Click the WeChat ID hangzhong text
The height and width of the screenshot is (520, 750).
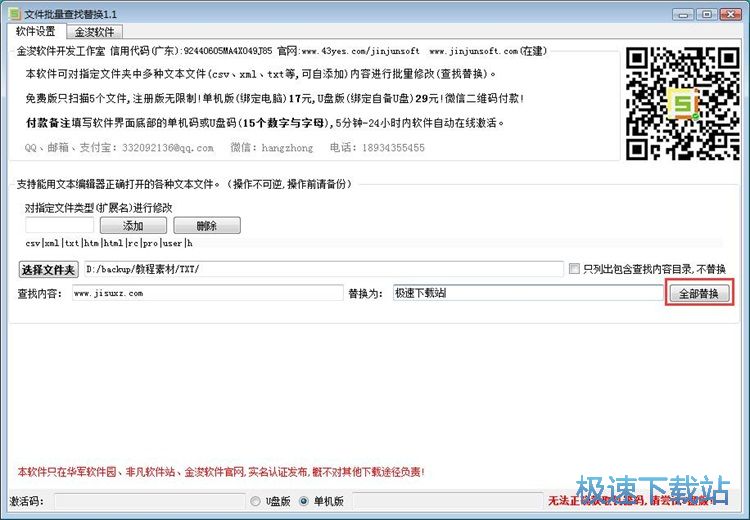click(287, 148)
